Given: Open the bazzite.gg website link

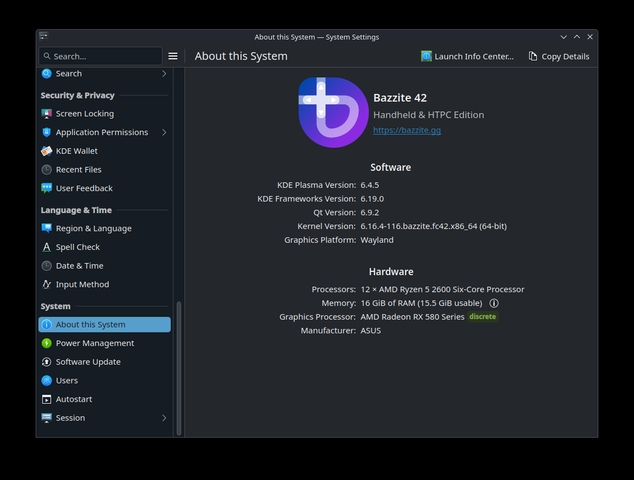Looking at the screenshot, I should [x=406, y=131].
